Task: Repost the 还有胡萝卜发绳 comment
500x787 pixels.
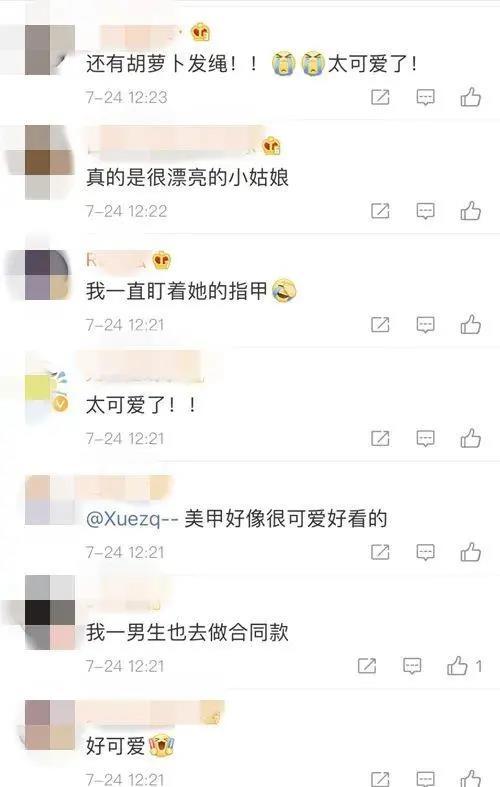Action: [380, 97]
